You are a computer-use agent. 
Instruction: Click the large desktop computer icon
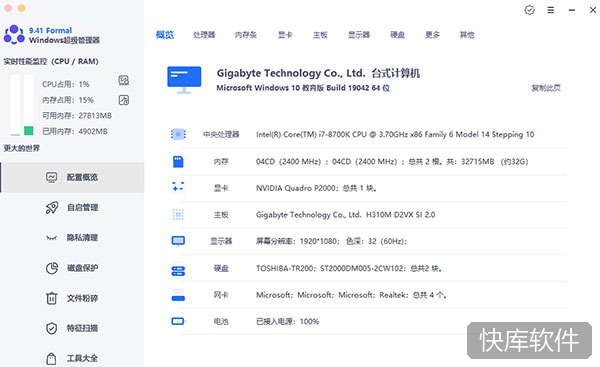coord(184,80)
